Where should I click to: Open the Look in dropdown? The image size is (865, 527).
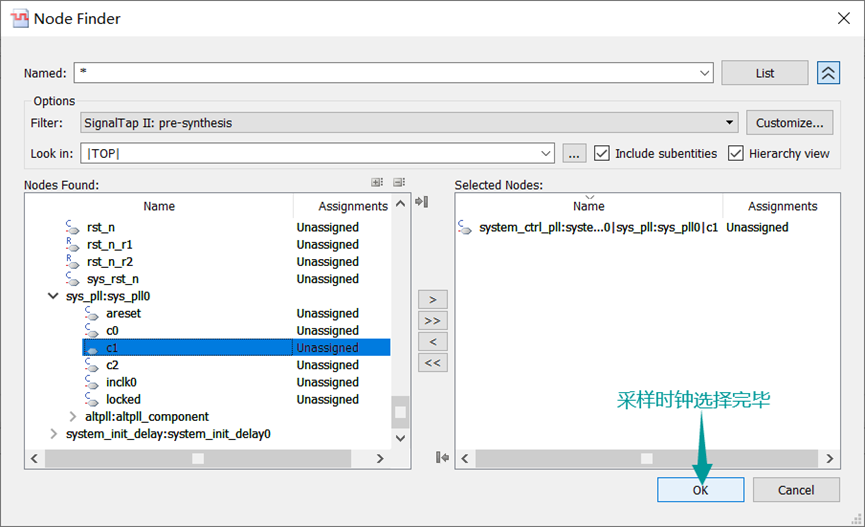point(546,153)
